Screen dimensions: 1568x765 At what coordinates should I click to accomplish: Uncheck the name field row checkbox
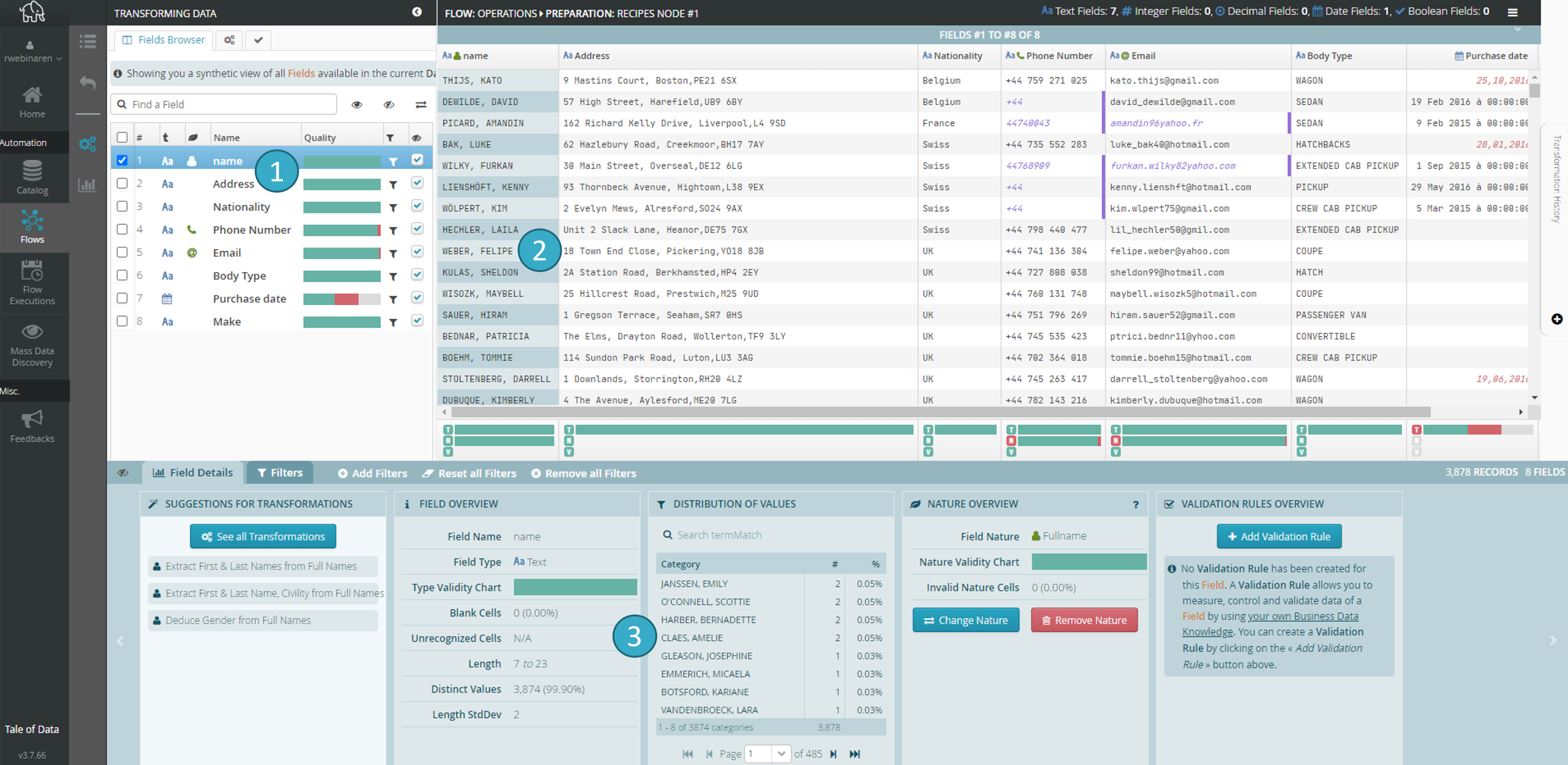tap(122, 160)
